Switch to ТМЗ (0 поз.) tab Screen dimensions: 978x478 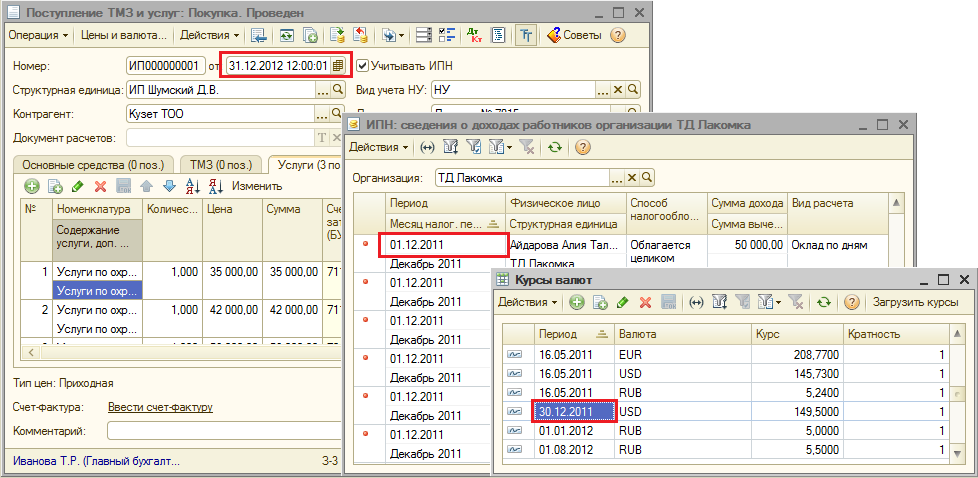click(x=220, y=163)
